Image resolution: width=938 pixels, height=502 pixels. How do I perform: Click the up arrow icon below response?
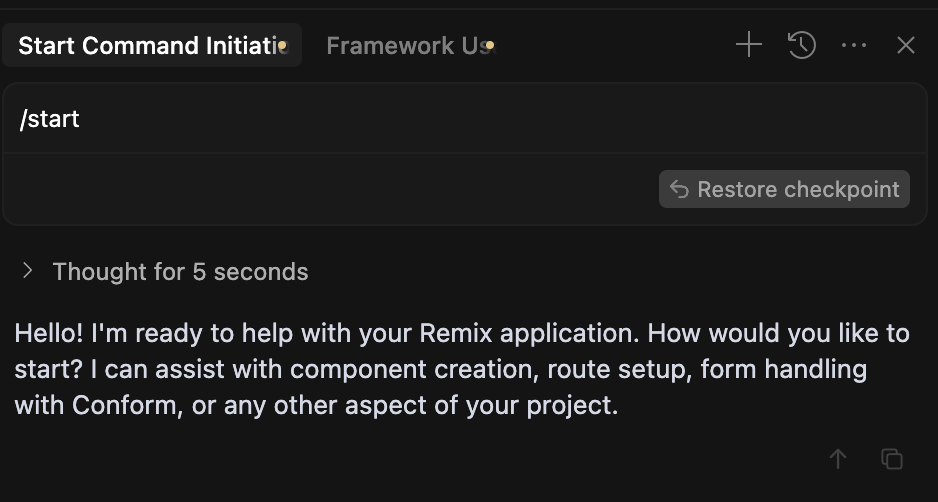point(838,459)
